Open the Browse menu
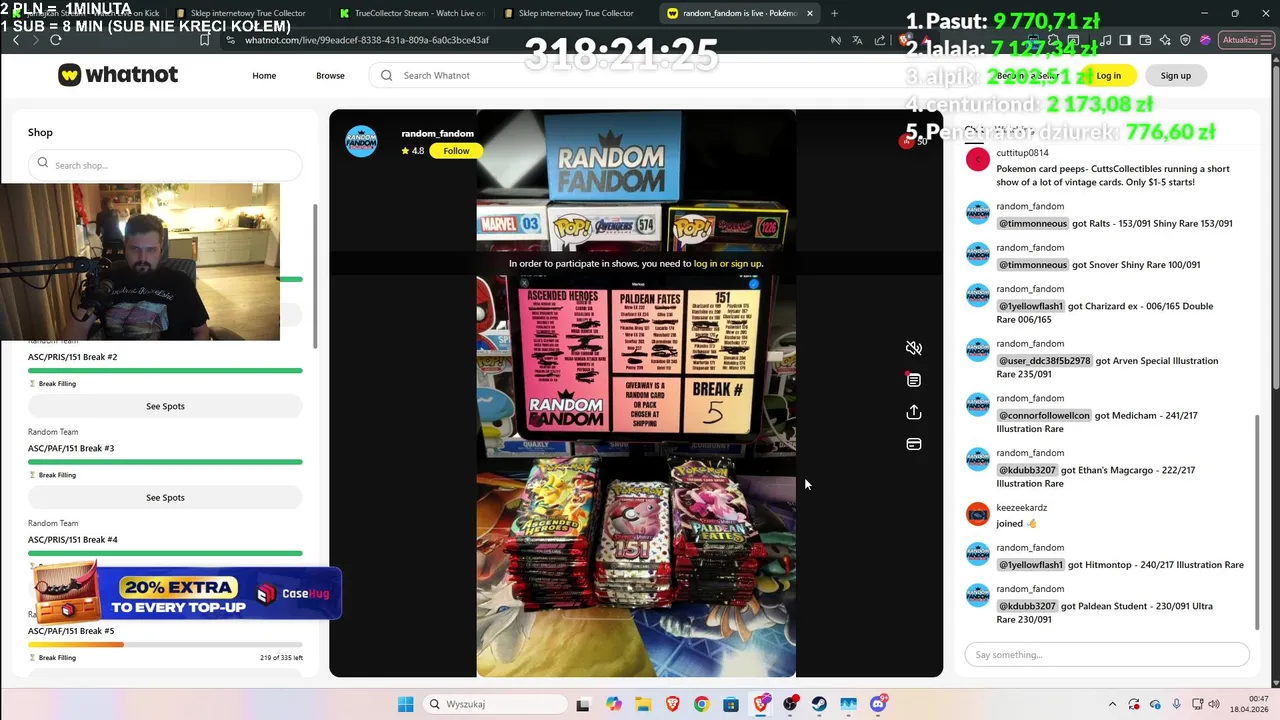This screenshot has height=720, width=1280. point(330,75)
